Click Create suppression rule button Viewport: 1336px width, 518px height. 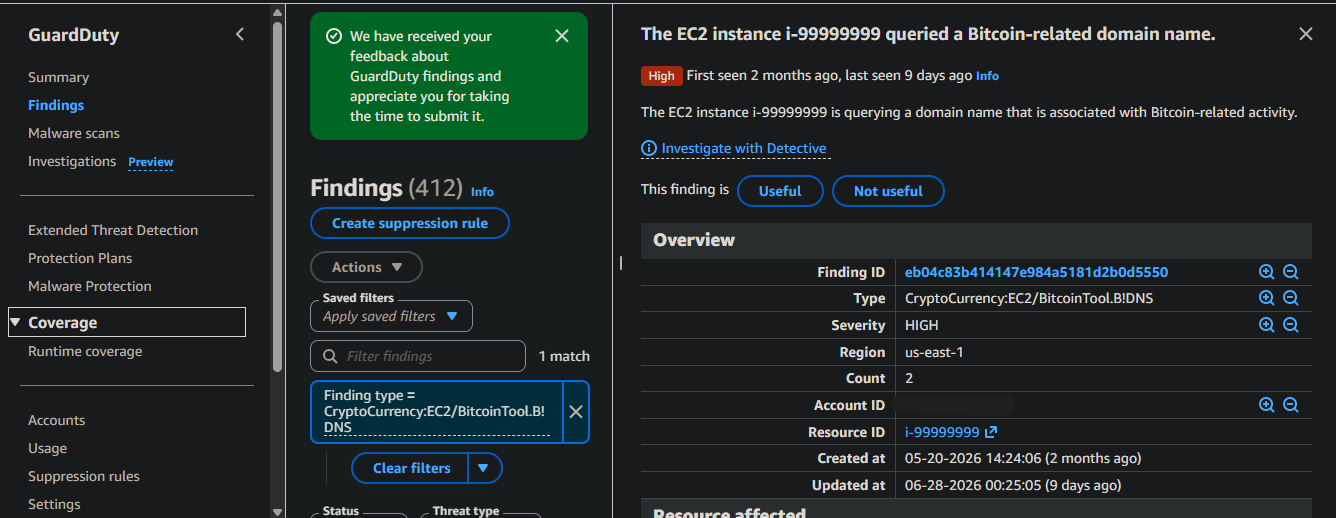coord(410,223)
